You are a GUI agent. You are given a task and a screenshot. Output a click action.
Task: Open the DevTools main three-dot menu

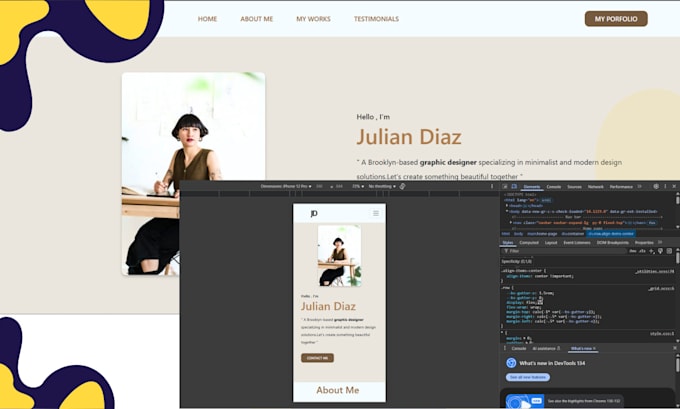(665, 187)
